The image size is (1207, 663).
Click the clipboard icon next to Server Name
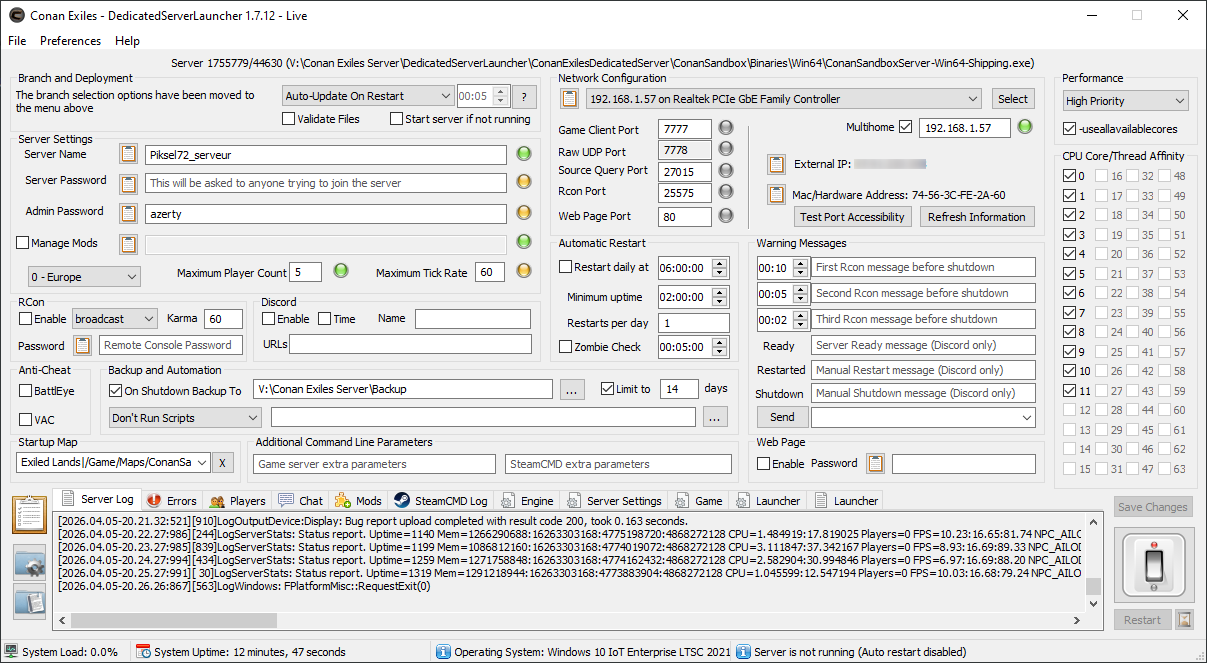point(128,155)
